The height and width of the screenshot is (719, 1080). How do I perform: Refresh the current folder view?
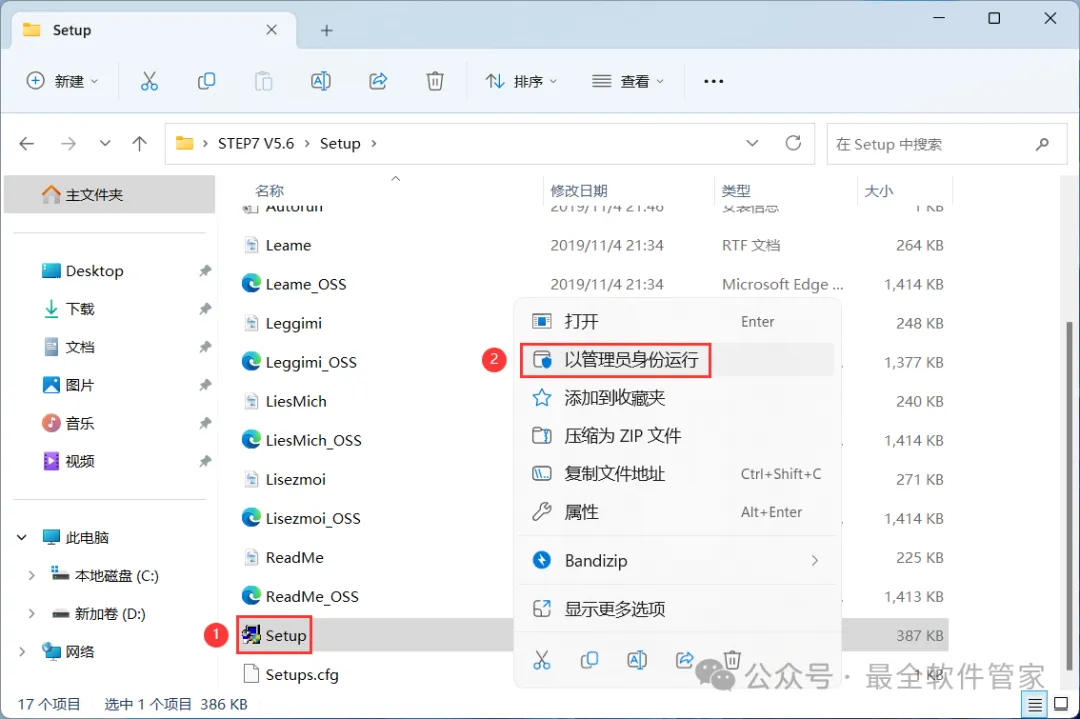click(793, 143)
